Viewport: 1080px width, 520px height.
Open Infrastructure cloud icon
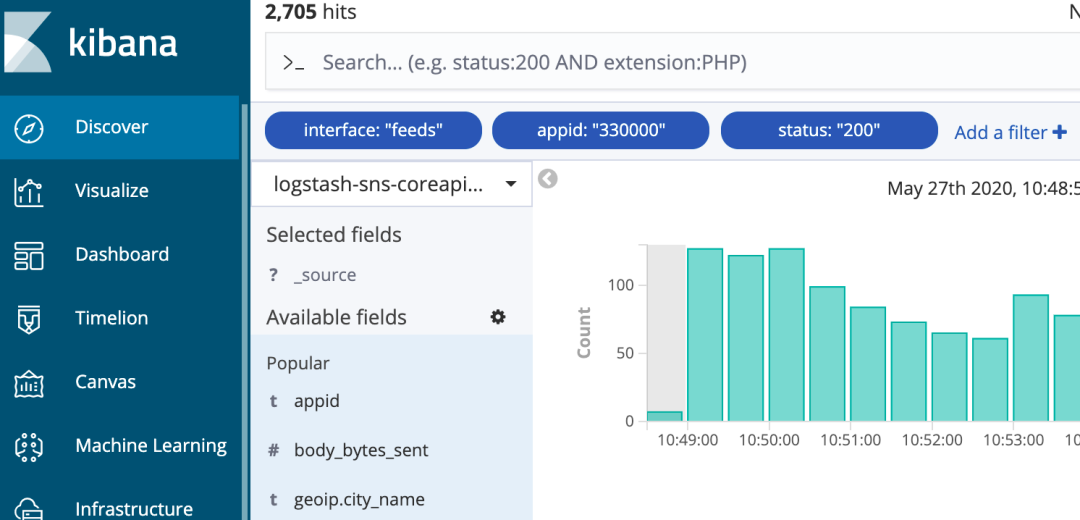tap(29, 508)
